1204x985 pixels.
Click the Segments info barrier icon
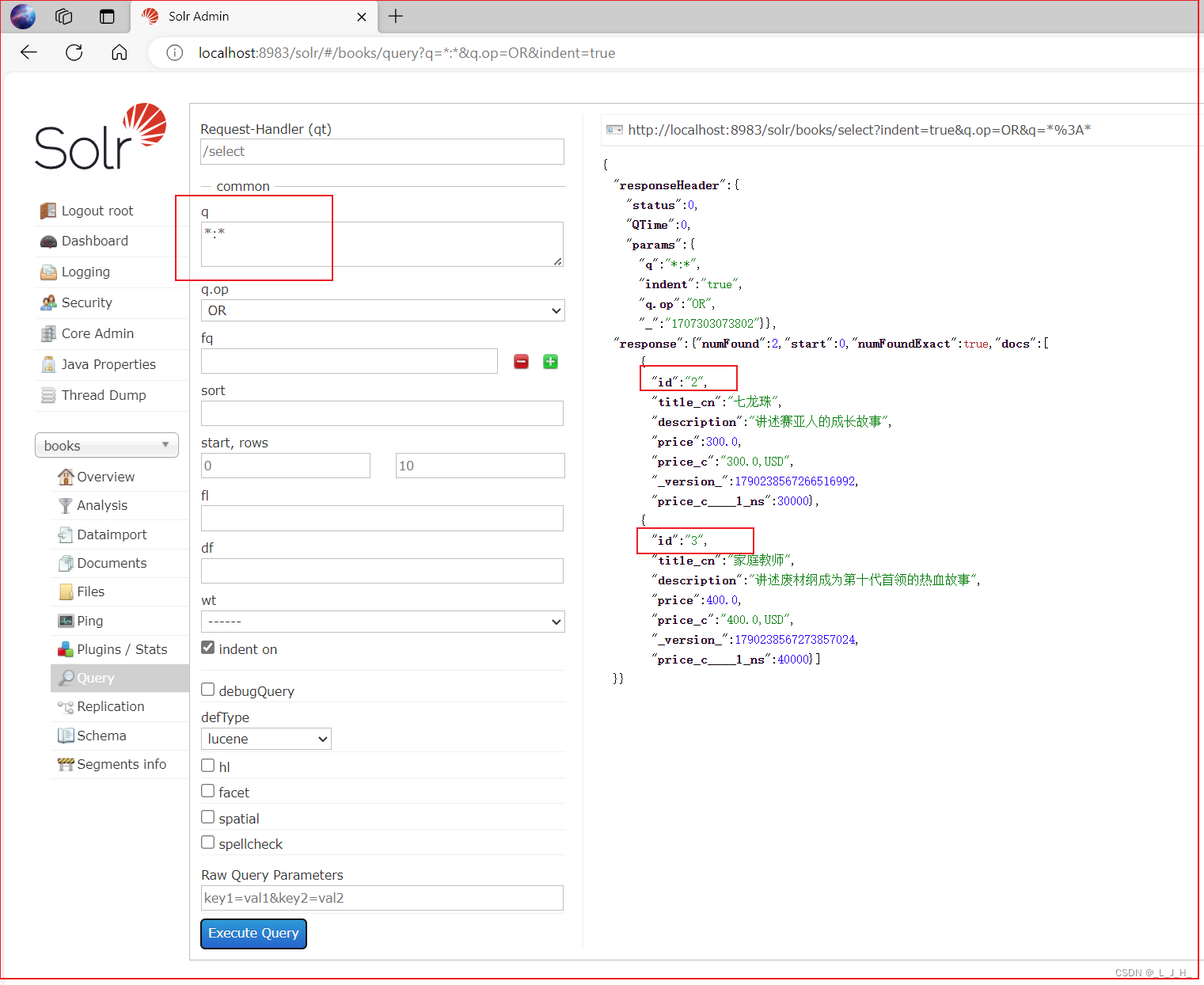pos(66,764)
